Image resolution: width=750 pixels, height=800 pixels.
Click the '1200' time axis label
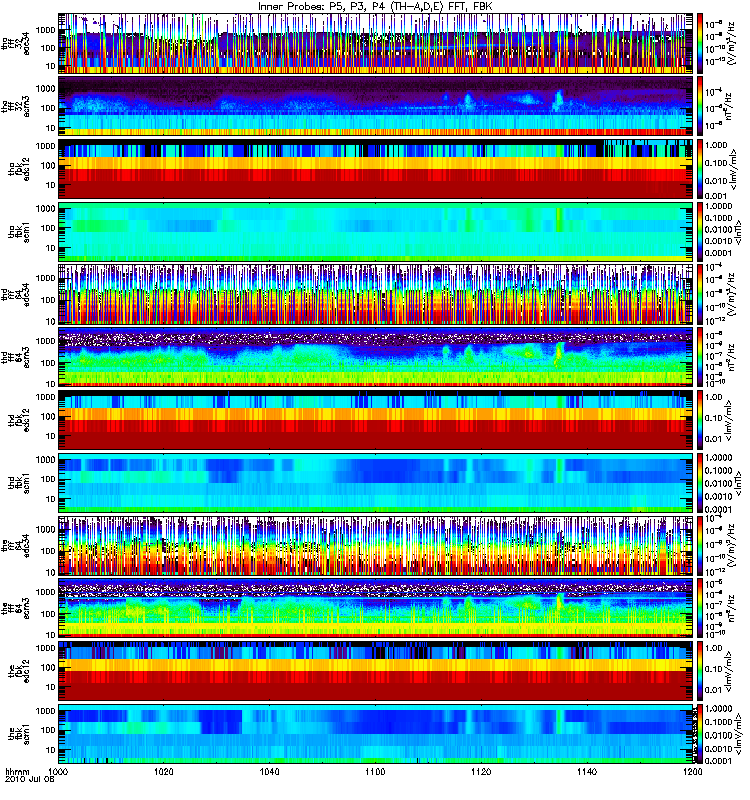[692, 772]
